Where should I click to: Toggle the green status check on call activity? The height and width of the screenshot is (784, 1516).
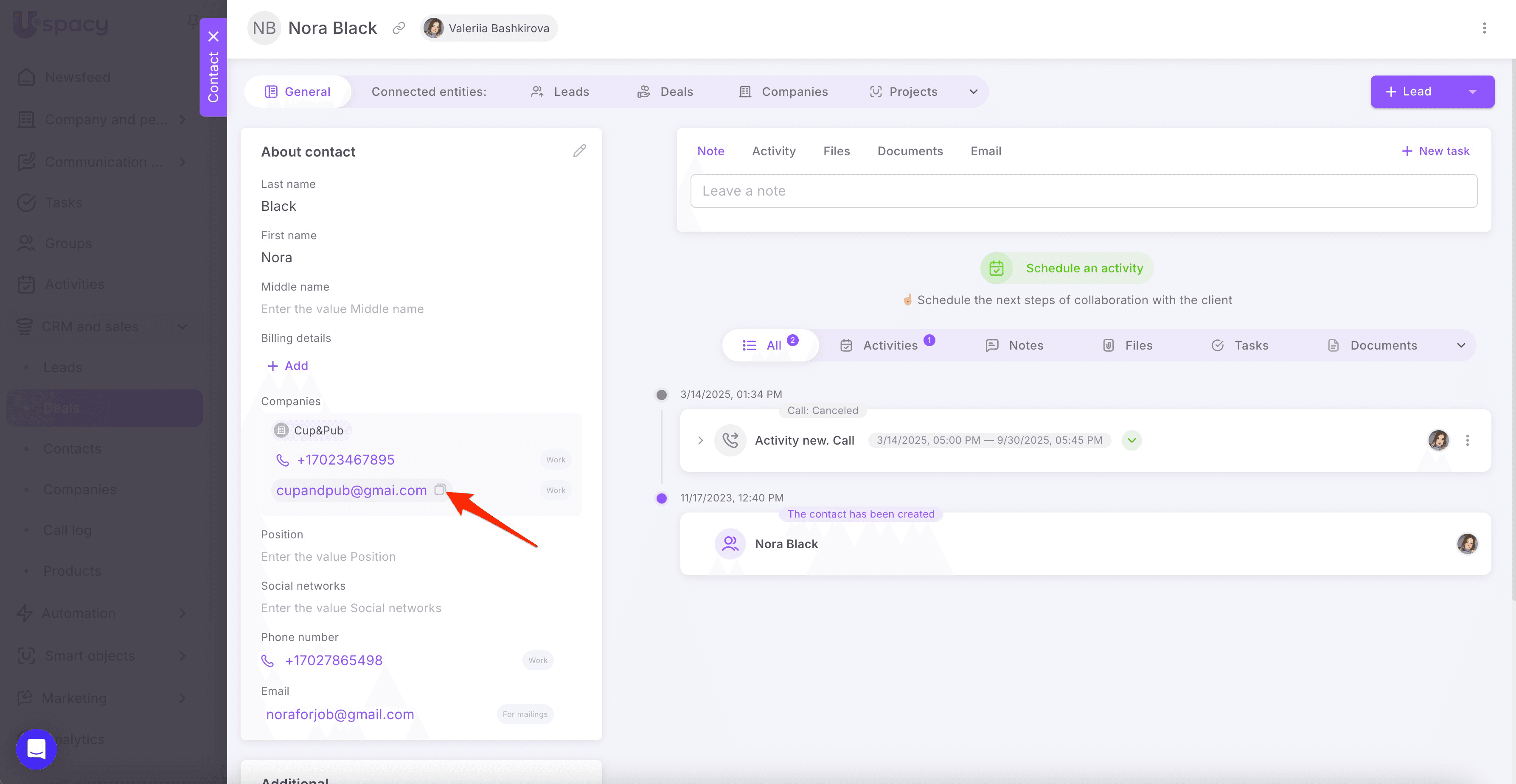tap(1131, 440)
